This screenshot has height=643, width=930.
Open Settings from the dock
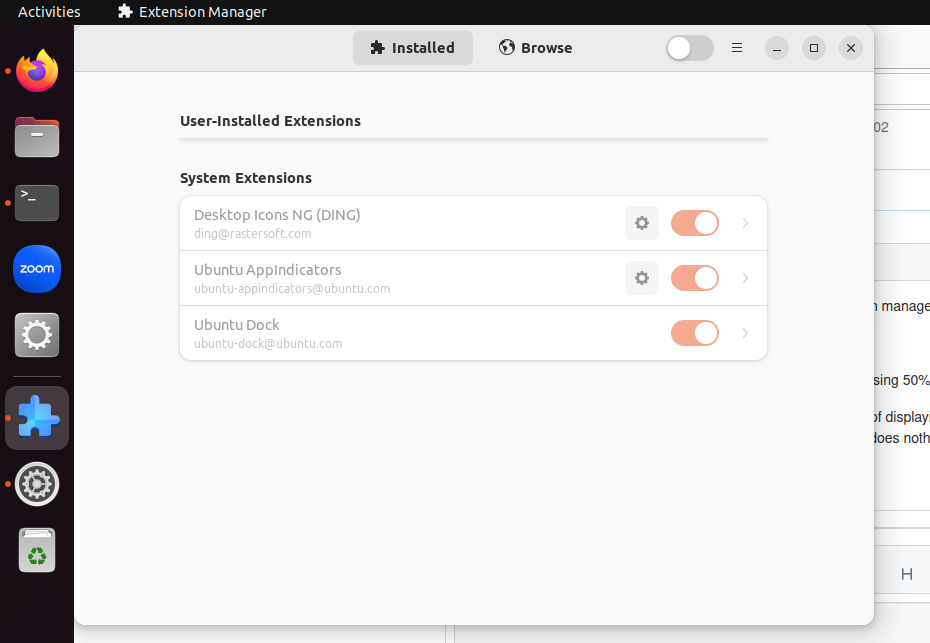pyautogui.click(x=37, y=335)
